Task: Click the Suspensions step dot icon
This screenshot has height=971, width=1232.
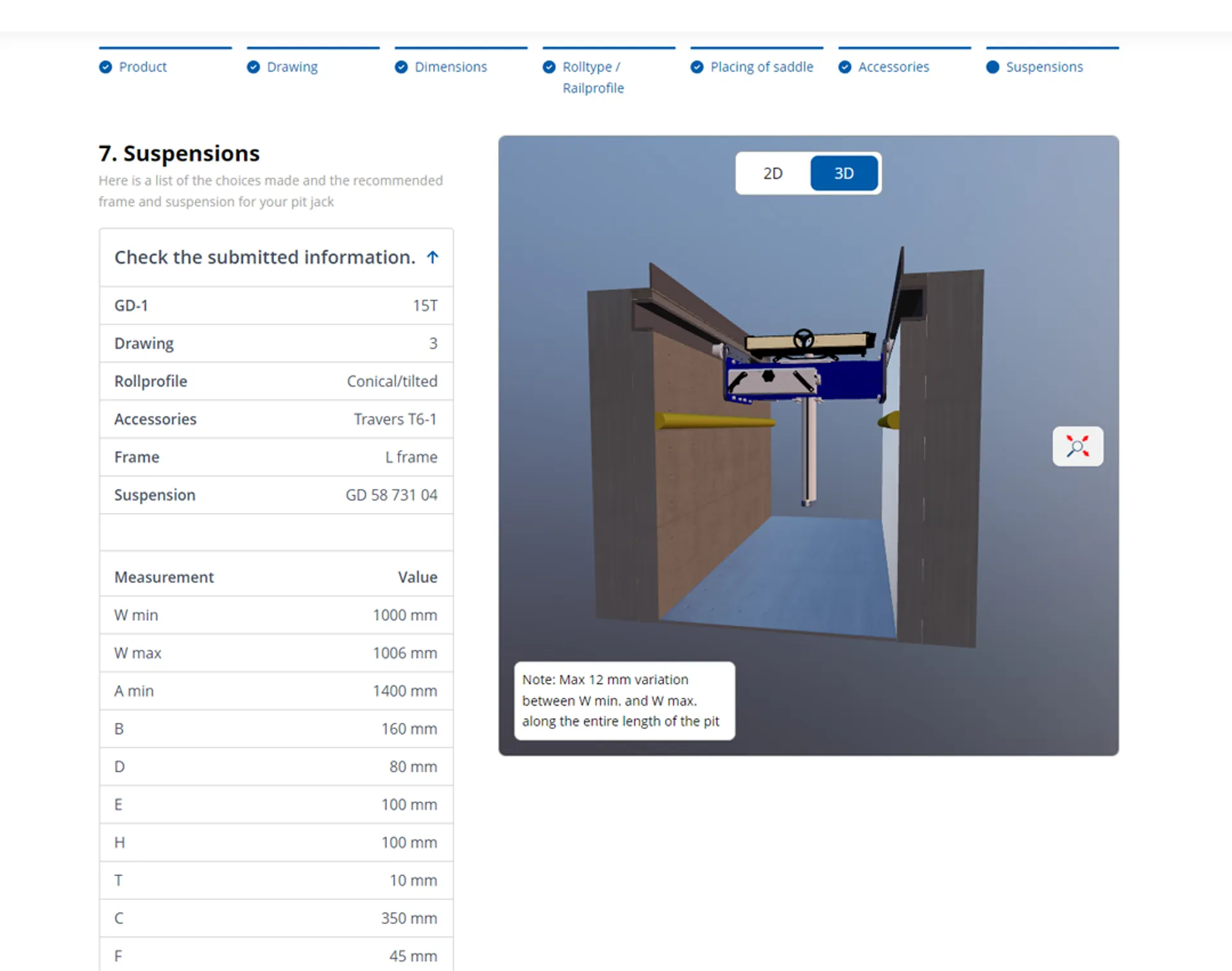Action: (x=993, y=67)
